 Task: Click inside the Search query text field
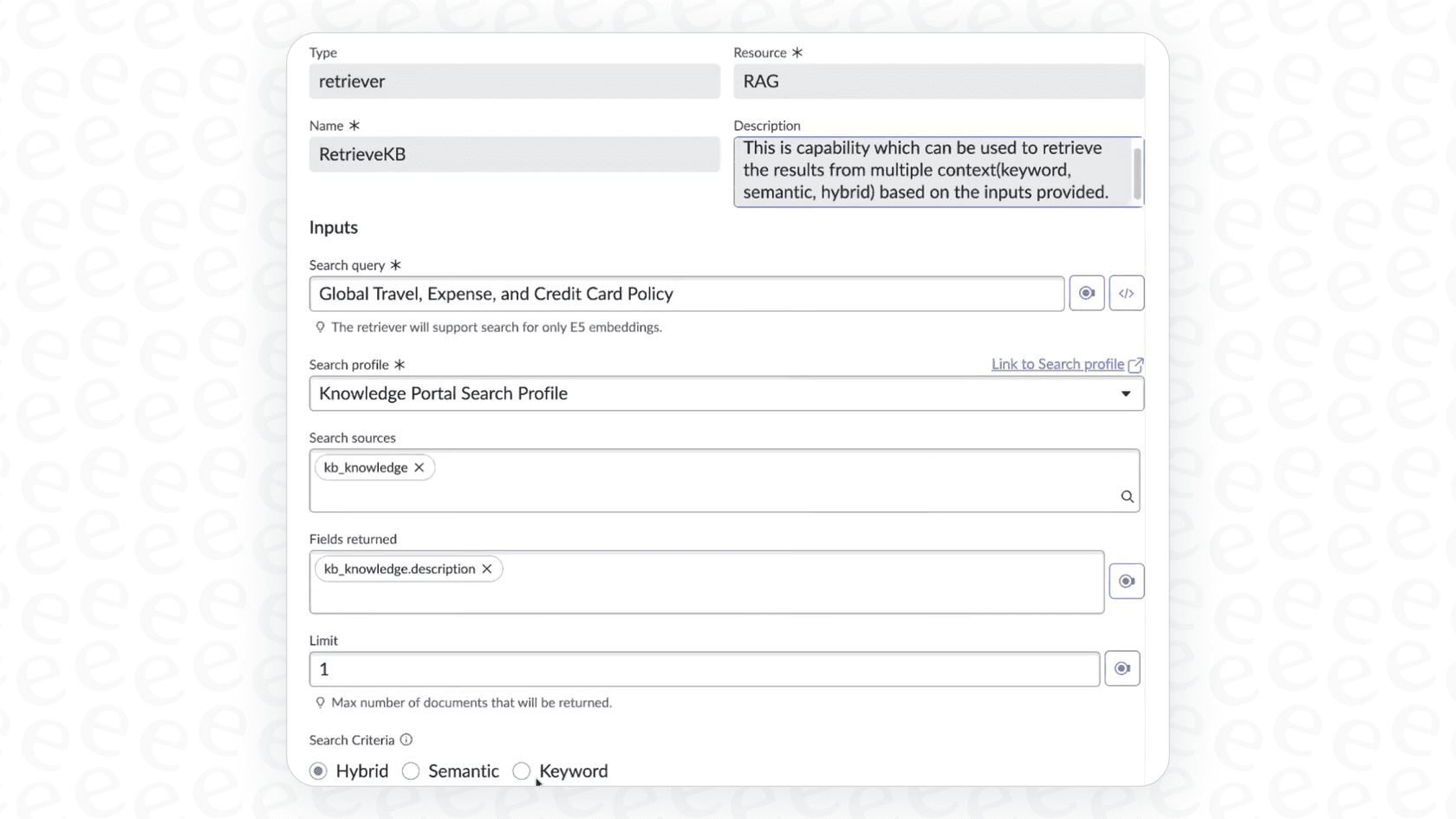pyautogui.click(x=685, y=294)
